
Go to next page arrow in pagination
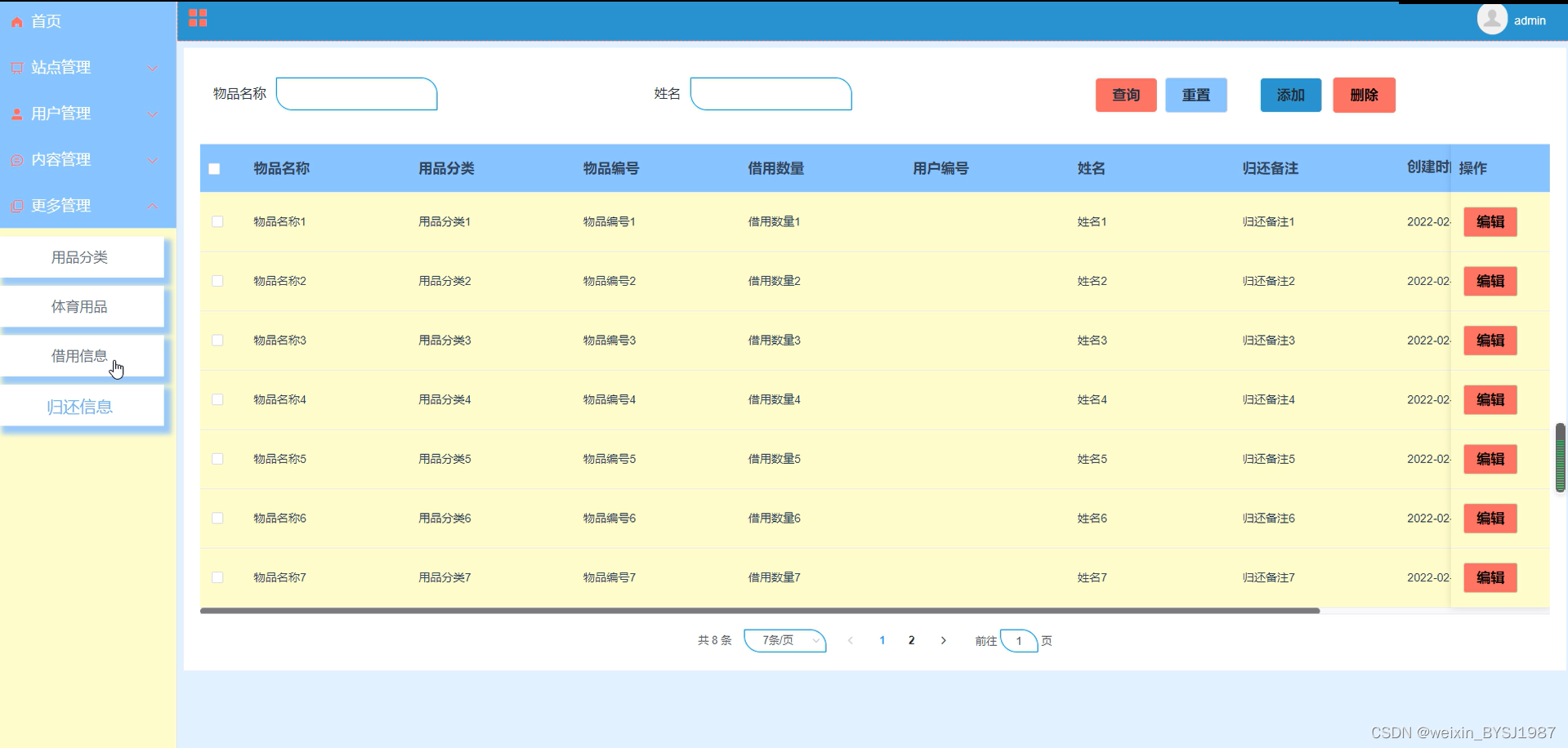(943, 641)
